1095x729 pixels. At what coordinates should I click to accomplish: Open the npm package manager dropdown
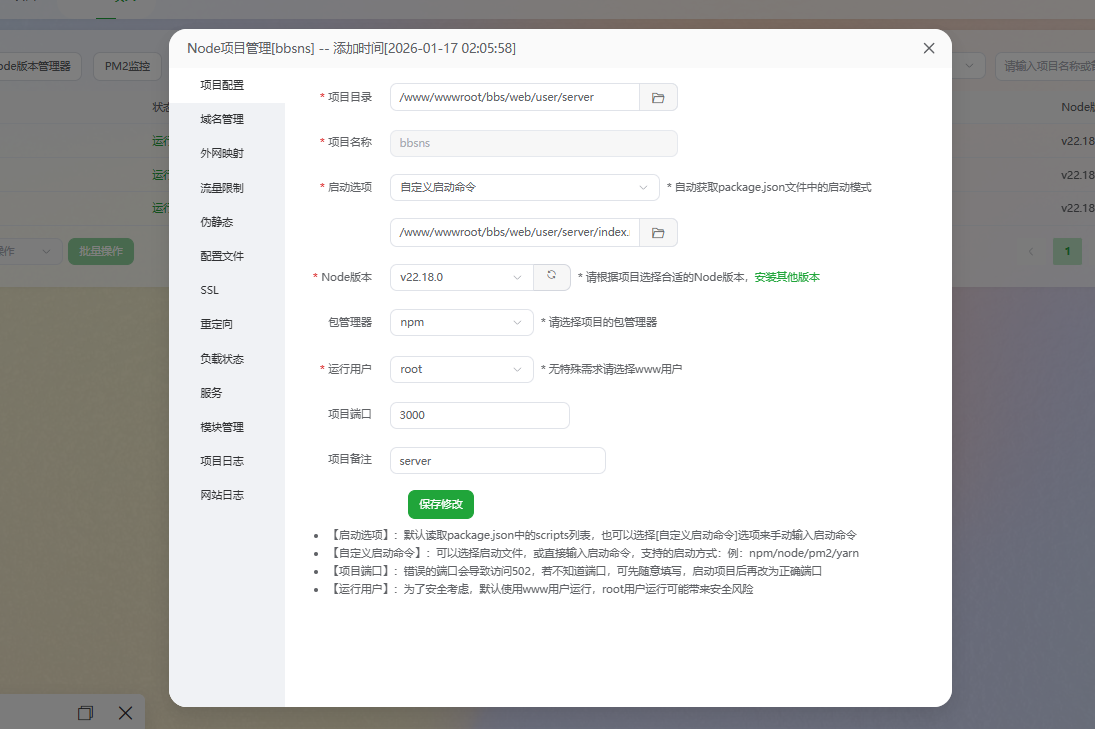(461, 322)
